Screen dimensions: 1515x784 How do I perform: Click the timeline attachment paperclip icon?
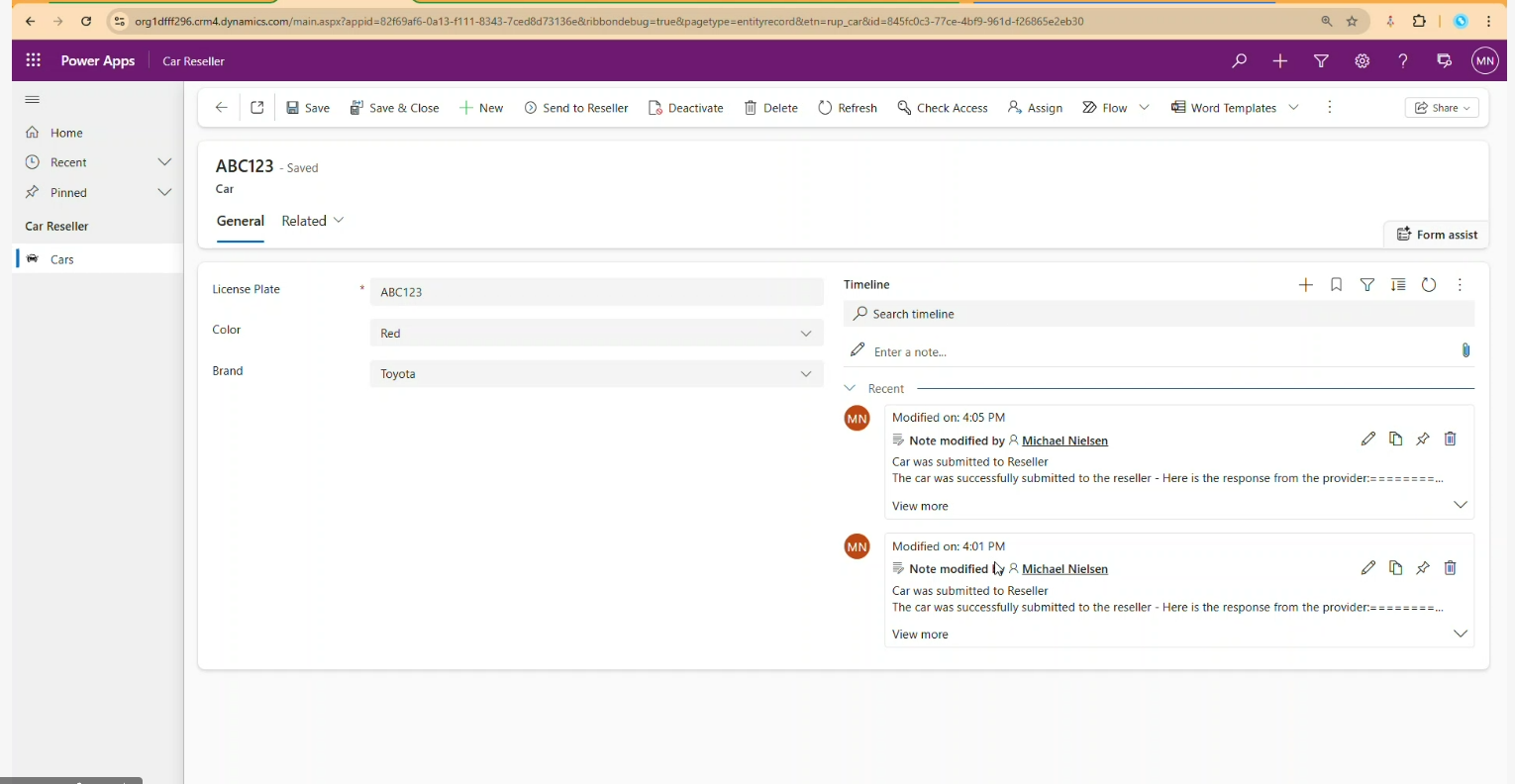[x=1465, y=350]
